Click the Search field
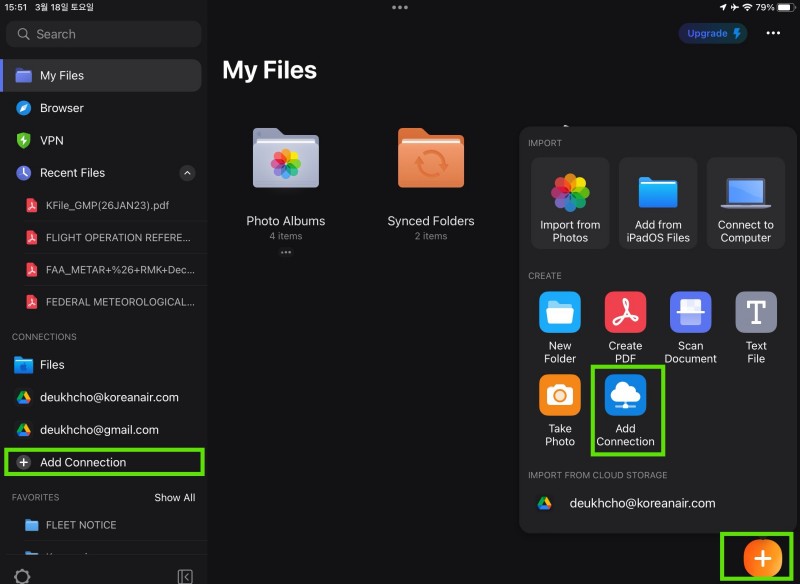This screenshot has width=800, height=584. [x=103, y=34]
